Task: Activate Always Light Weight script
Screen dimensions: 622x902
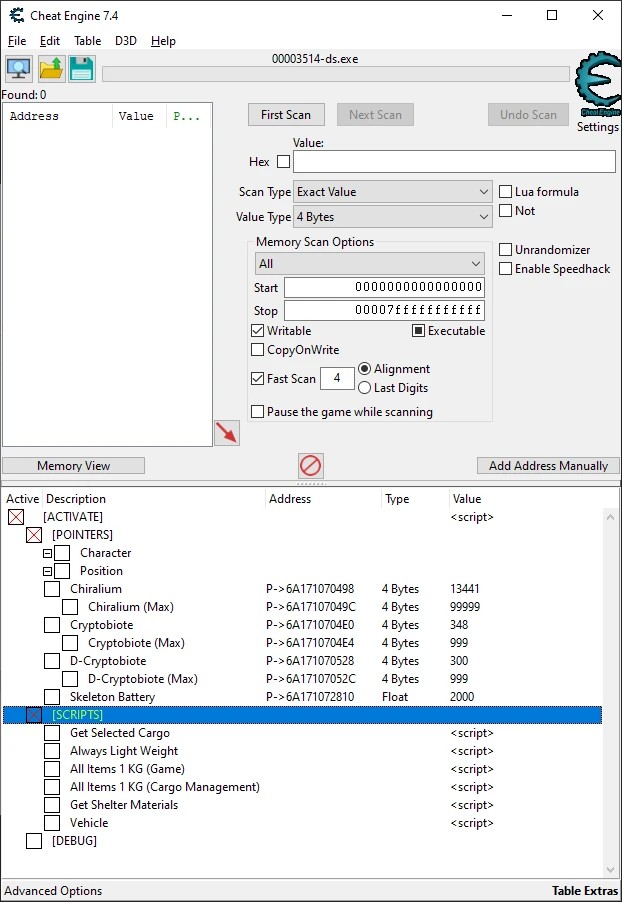Action: [x=52, y=751]
